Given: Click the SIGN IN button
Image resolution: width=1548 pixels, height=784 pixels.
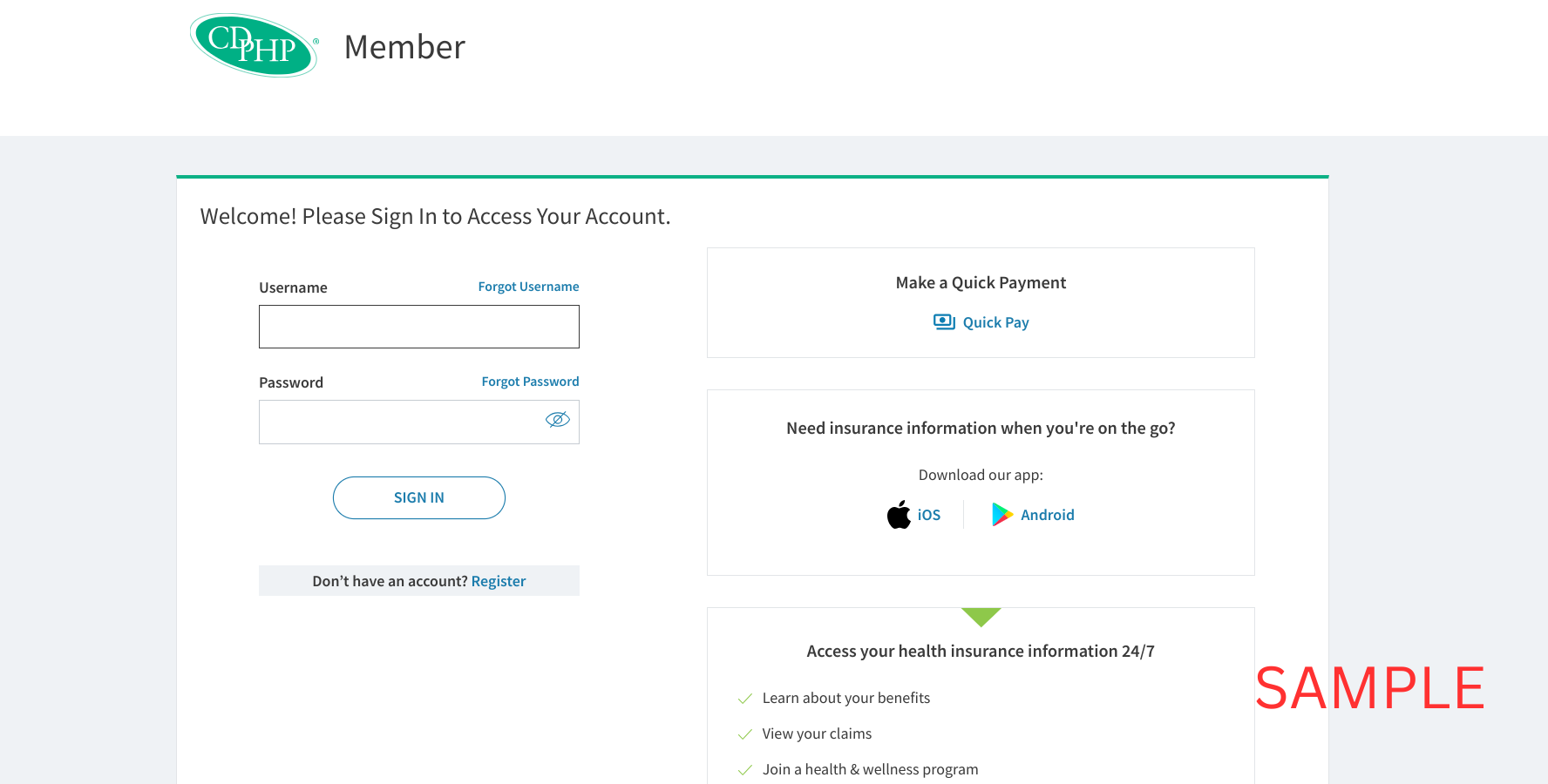Looking at the screenshot, I should point(419,497).
